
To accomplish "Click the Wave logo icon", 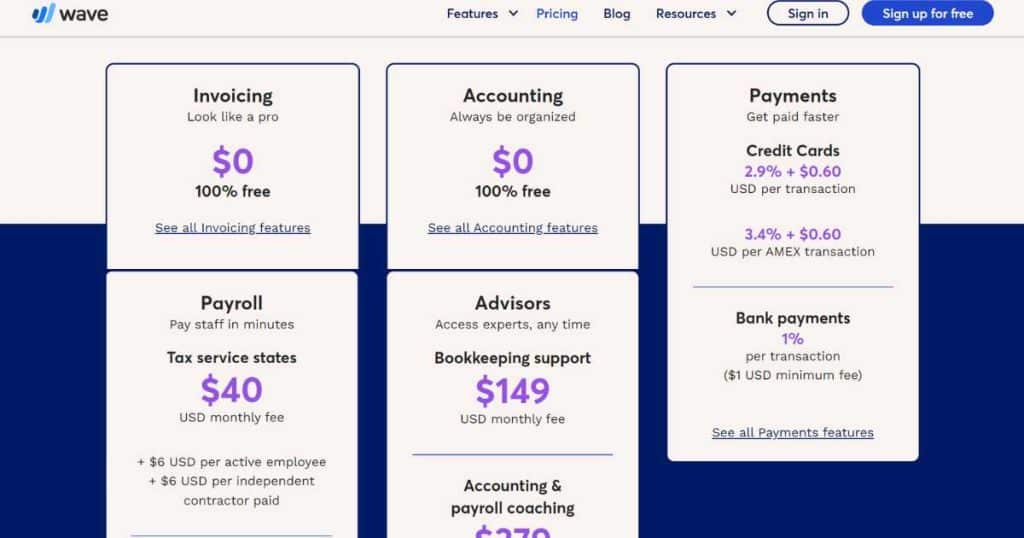I will tap(43, 13).
